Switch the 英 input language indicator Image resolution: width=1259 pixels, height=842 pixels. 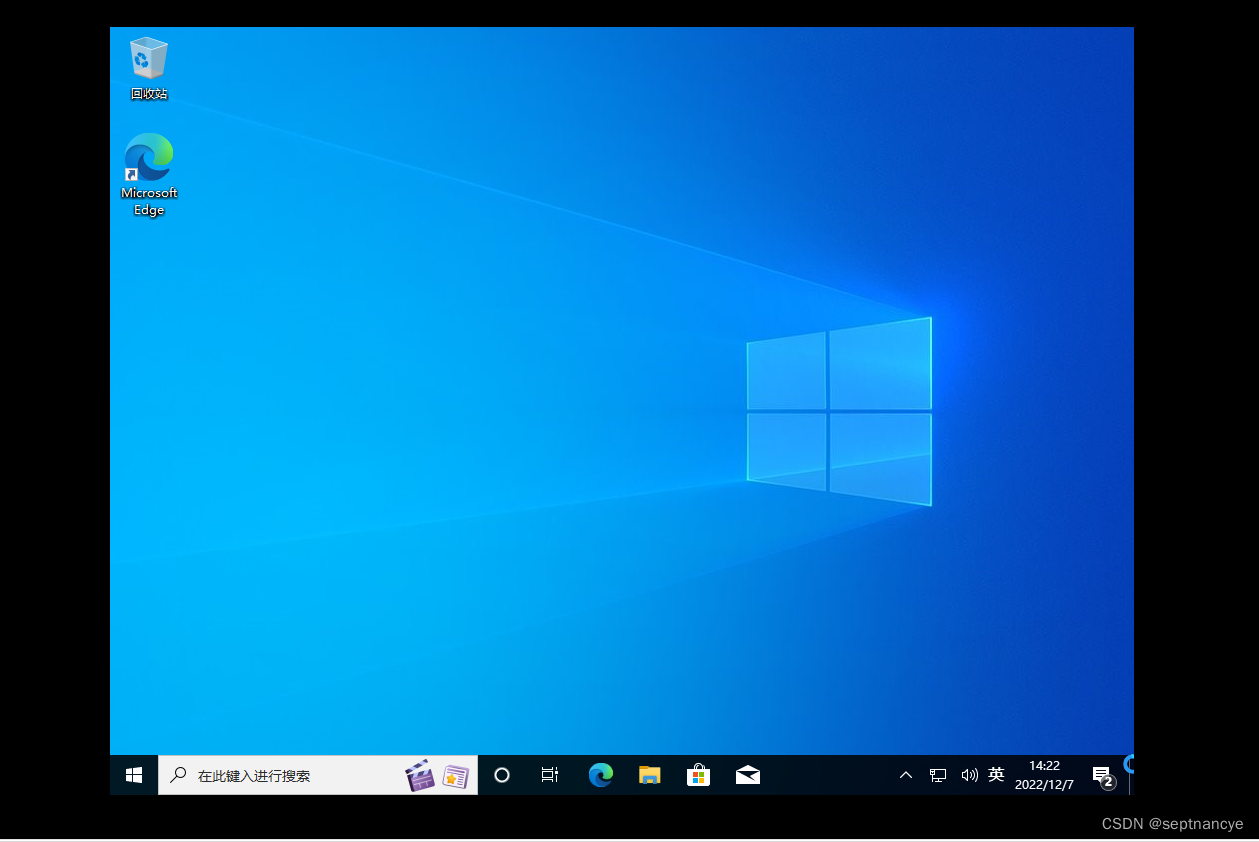[x=996, y=775]
